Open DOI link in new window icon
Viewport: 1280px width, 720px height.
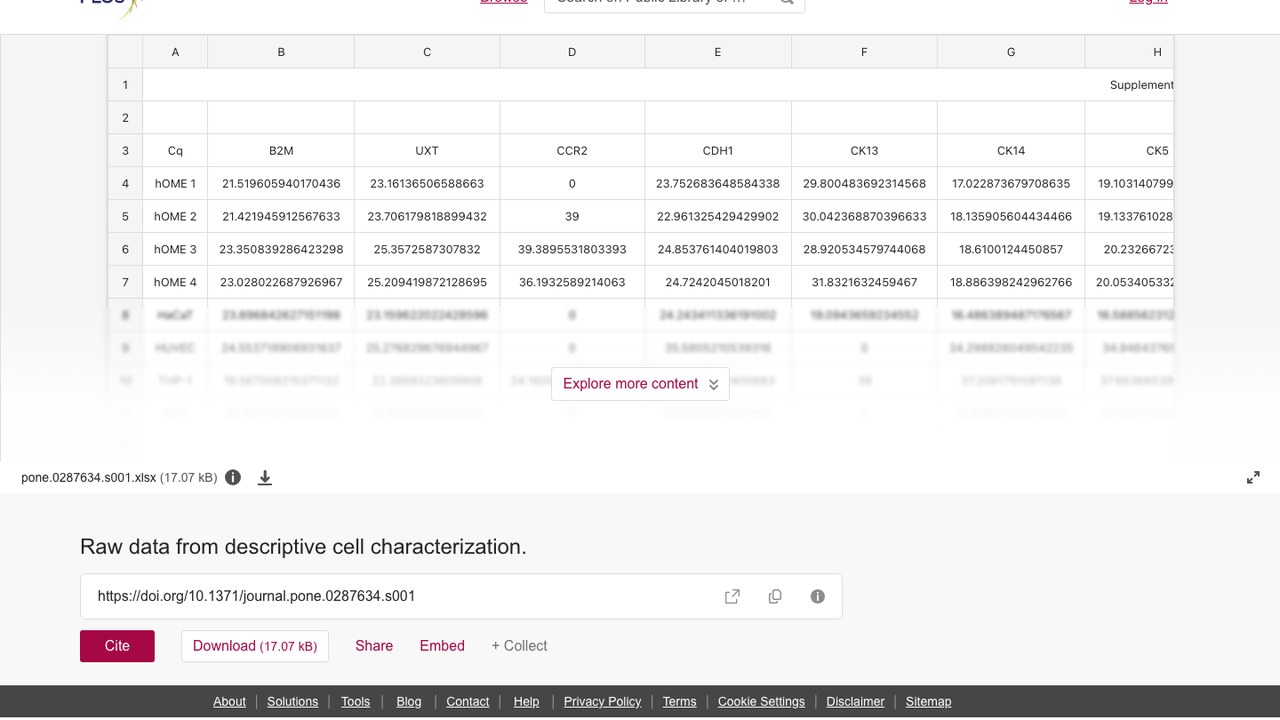[x=732, y=596]
